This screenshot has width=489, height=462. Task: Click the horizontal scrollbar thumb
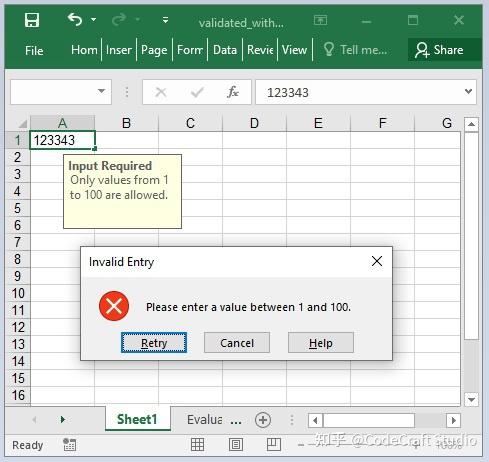369,420
